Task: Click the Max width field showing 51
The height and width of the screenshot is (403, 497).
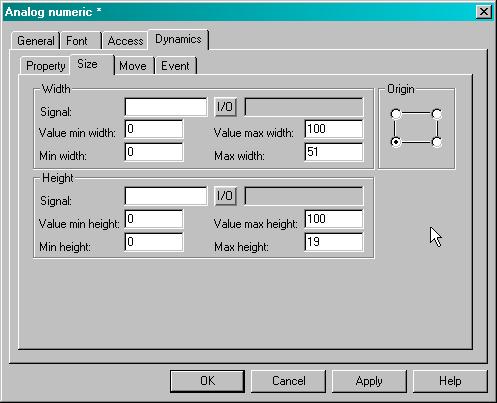Action: point(334,152)
